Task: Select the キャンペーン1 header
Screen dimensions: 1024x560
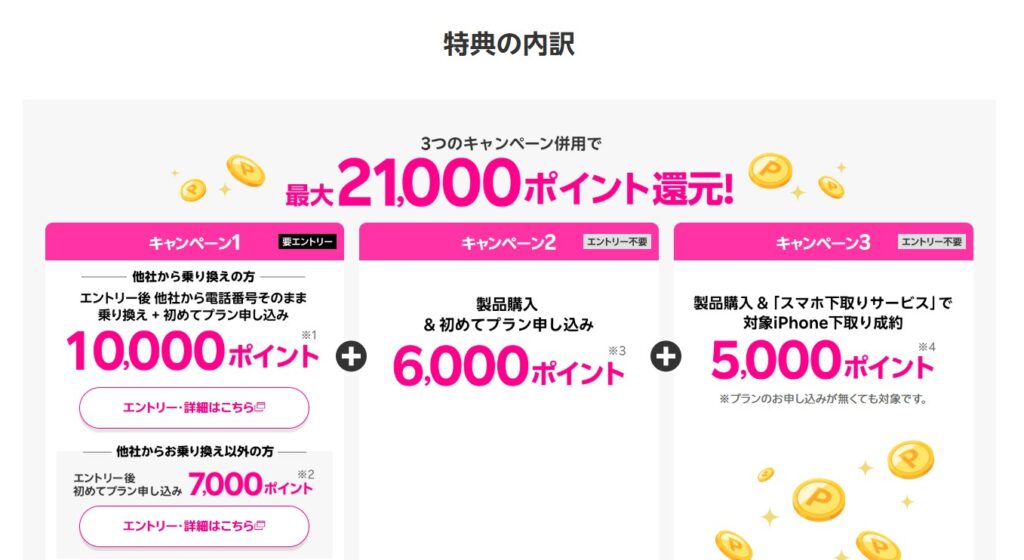Action: 194,242
